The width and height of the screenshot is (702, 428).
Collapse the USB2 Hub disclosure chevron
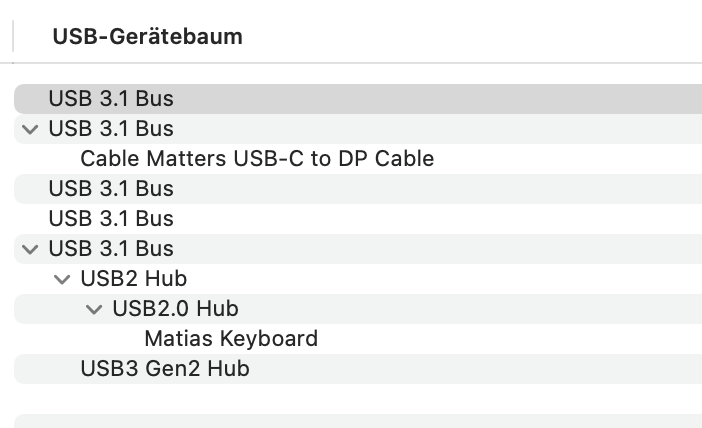[61, 279]
